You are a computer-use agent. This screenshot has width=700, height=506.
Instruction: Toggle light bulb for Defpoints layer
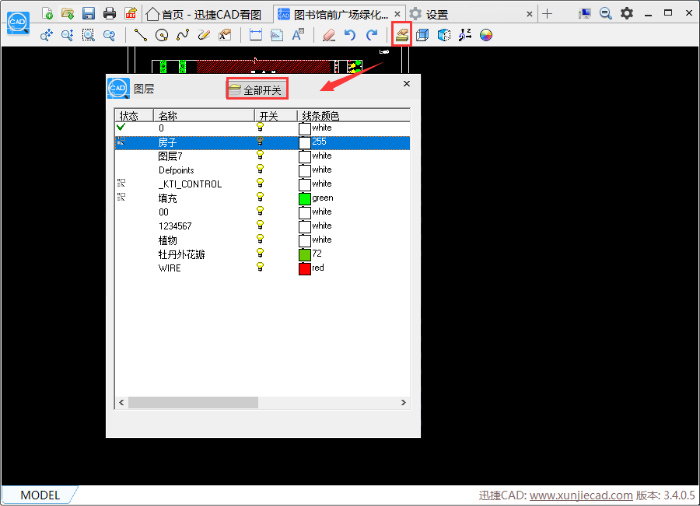(x=262, y=170)
